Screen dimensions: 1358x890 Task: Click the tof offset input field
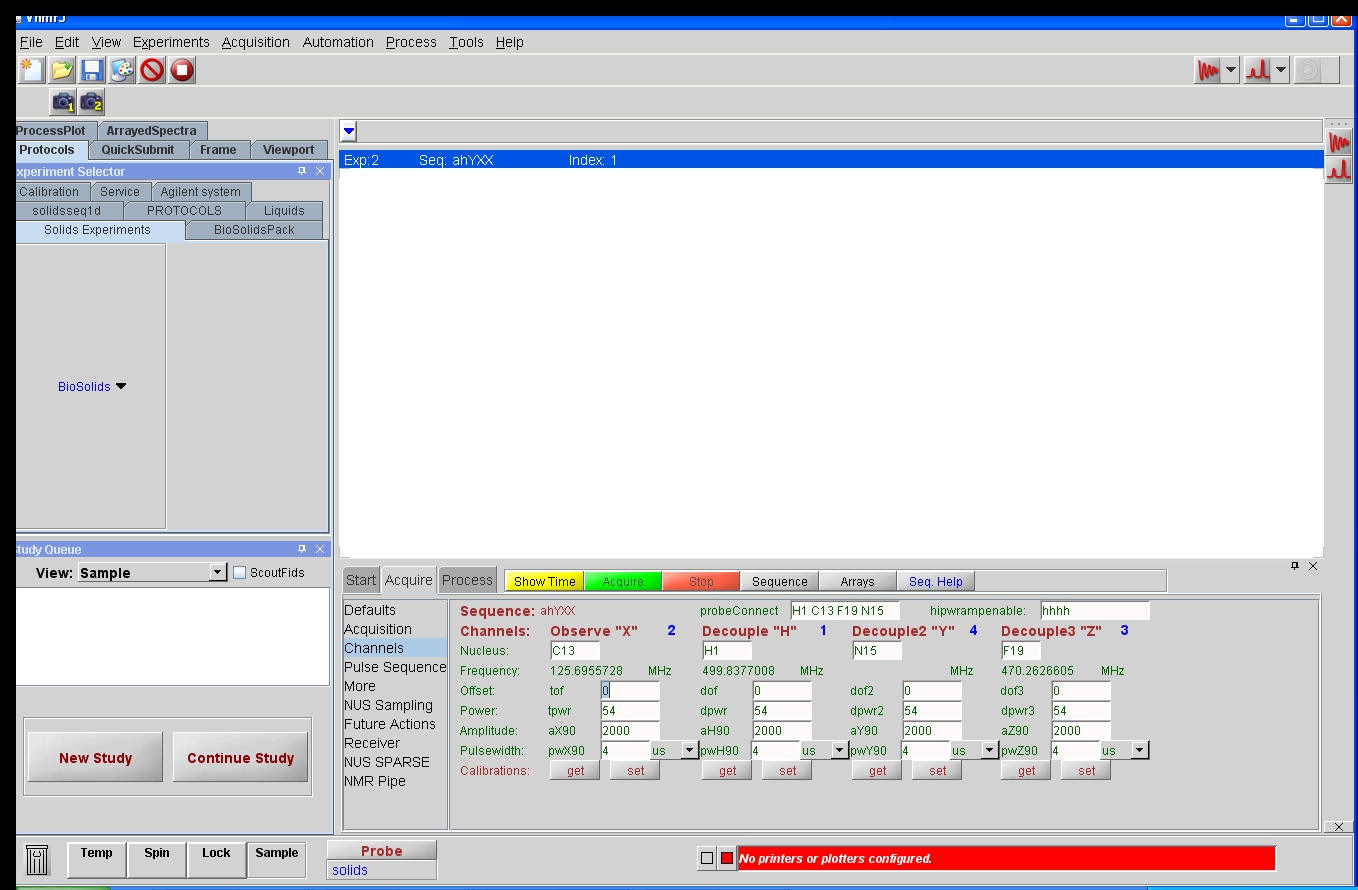point(630,691)
